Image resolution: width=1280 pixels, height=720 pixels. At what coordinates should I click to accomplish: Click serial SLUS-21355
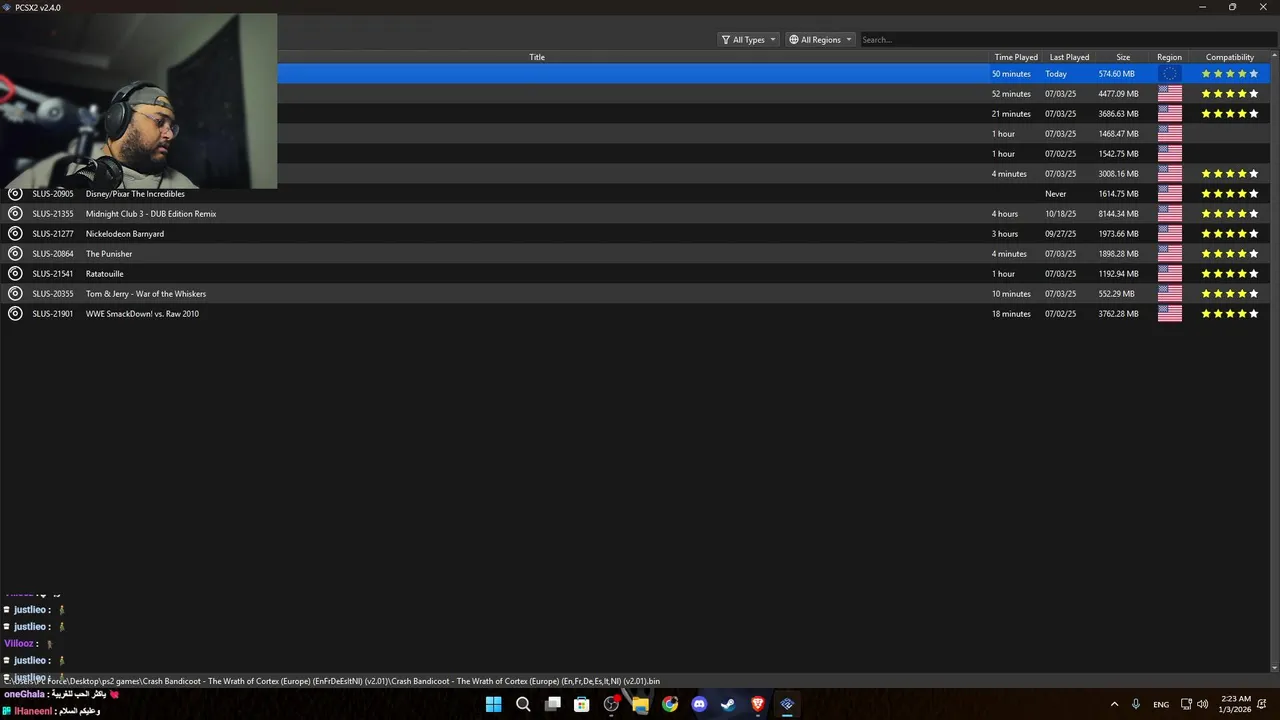click(53, 214)
